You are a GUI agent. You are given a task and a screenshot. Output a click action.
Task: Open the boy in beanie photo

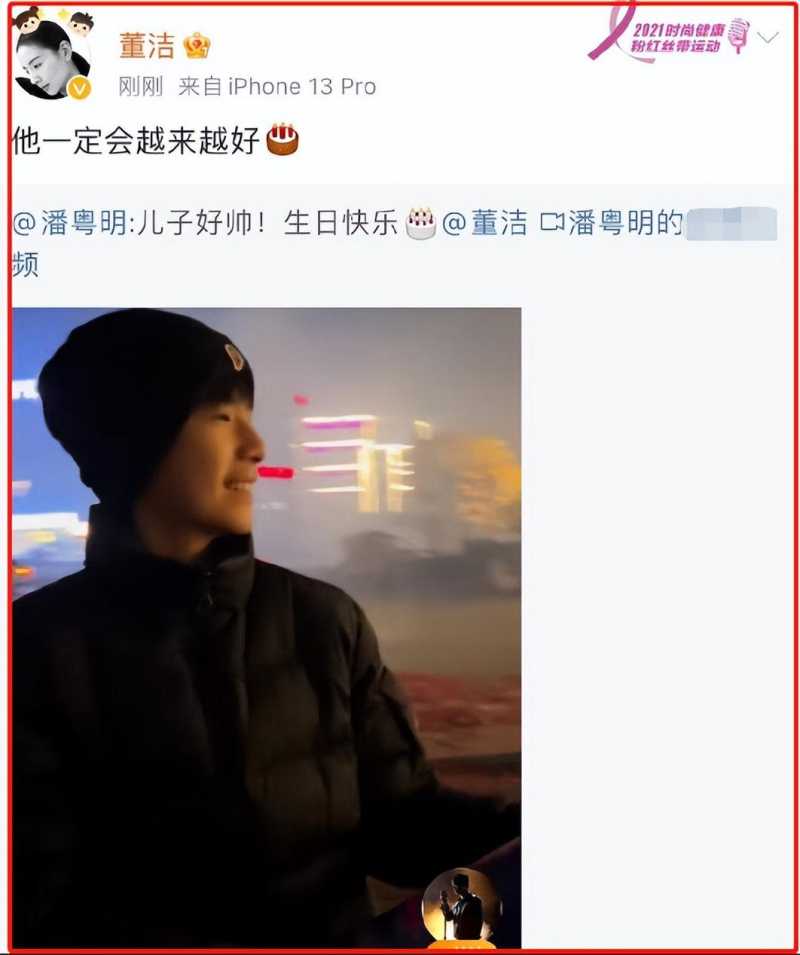pos(267,628)
